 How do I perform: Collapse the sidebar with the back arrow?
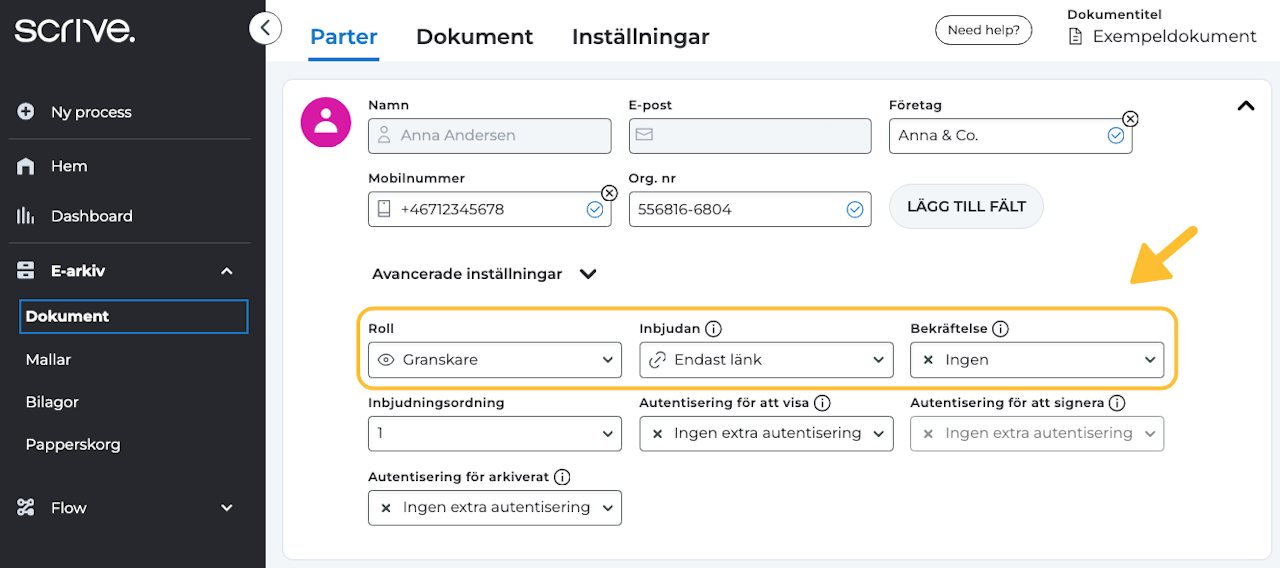265,28
